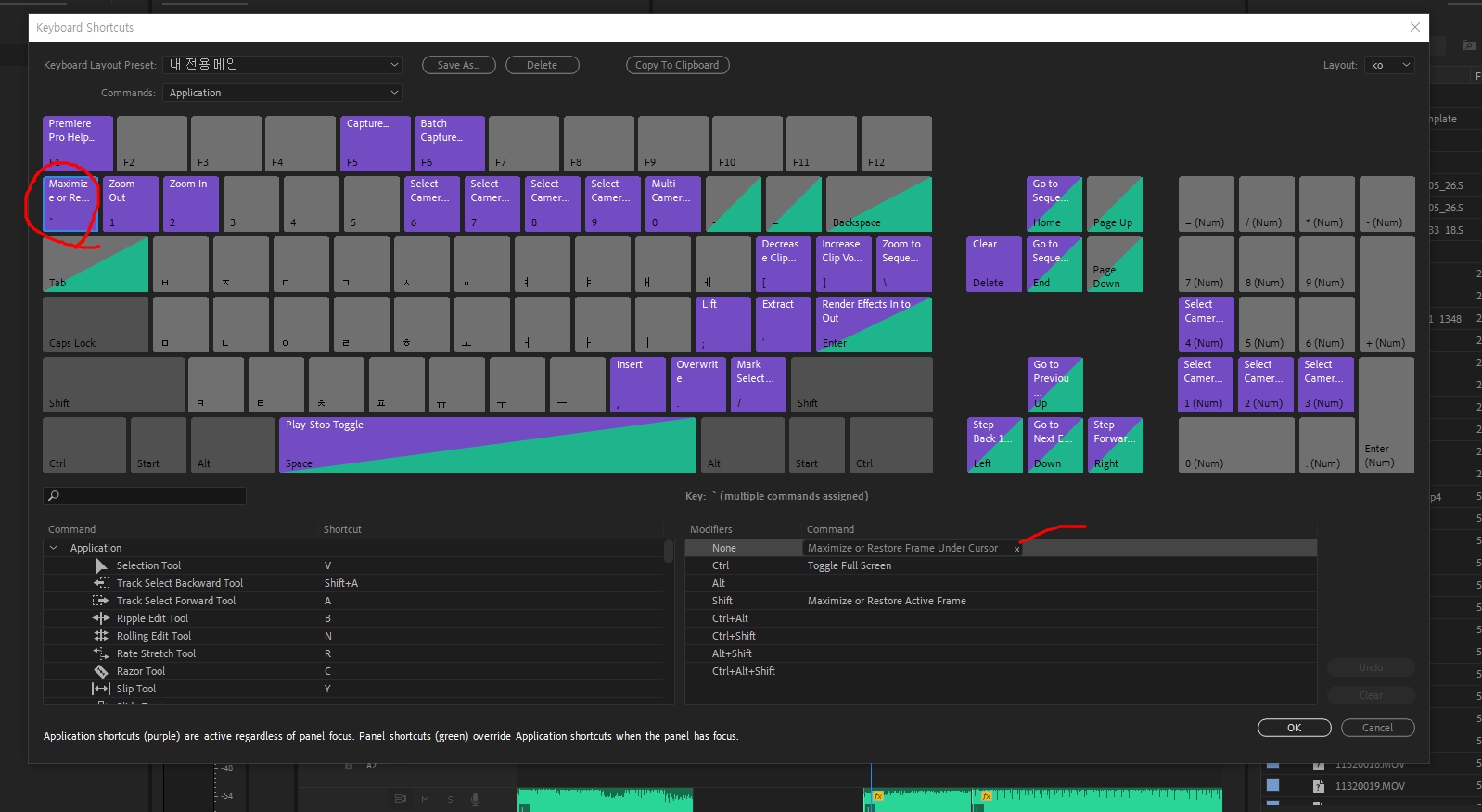Select the Go to Sequence Home key
Image resolution: width=1482 pixels, height=812 pixels.
pos(1054,204)
